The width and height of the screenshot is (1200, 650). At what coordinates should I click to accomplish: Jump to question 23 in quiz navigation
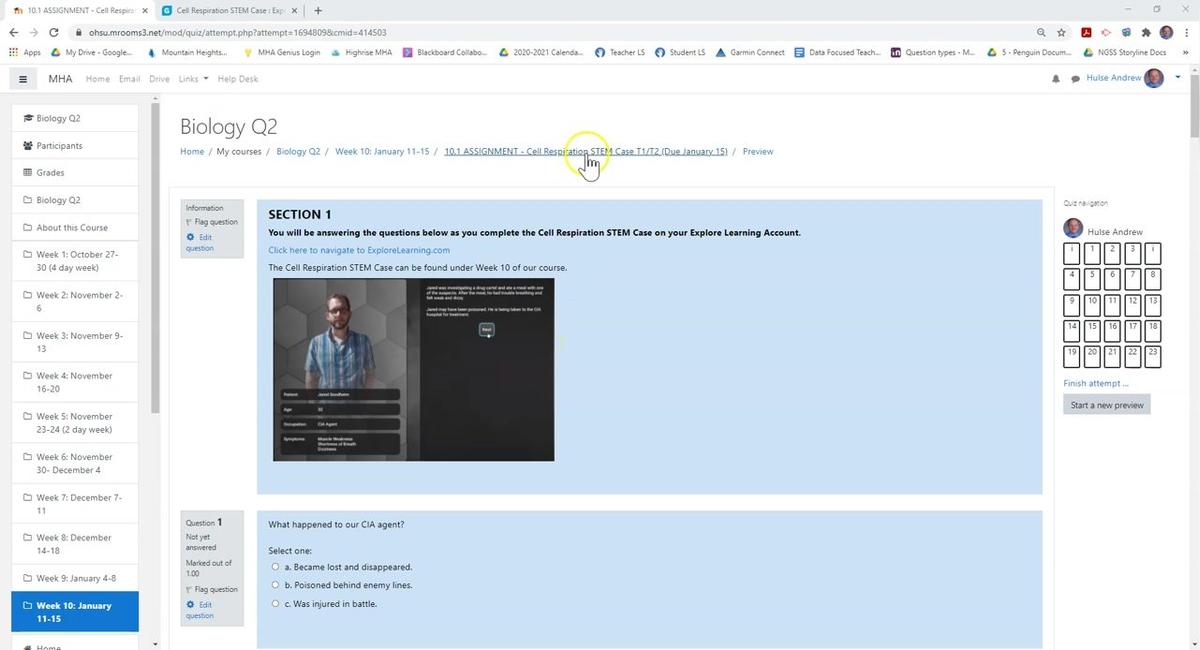click(x=1153, y=356)
